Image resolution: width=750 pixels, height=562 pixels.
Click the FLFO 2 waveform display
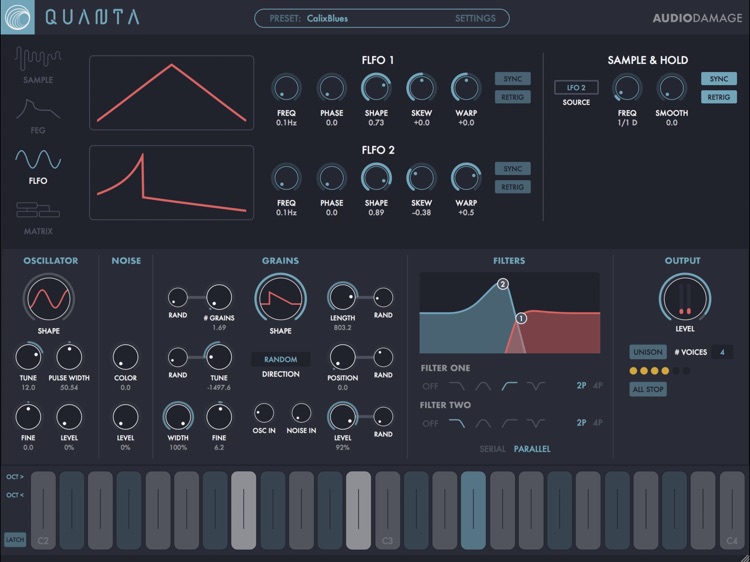coord(172,183)
